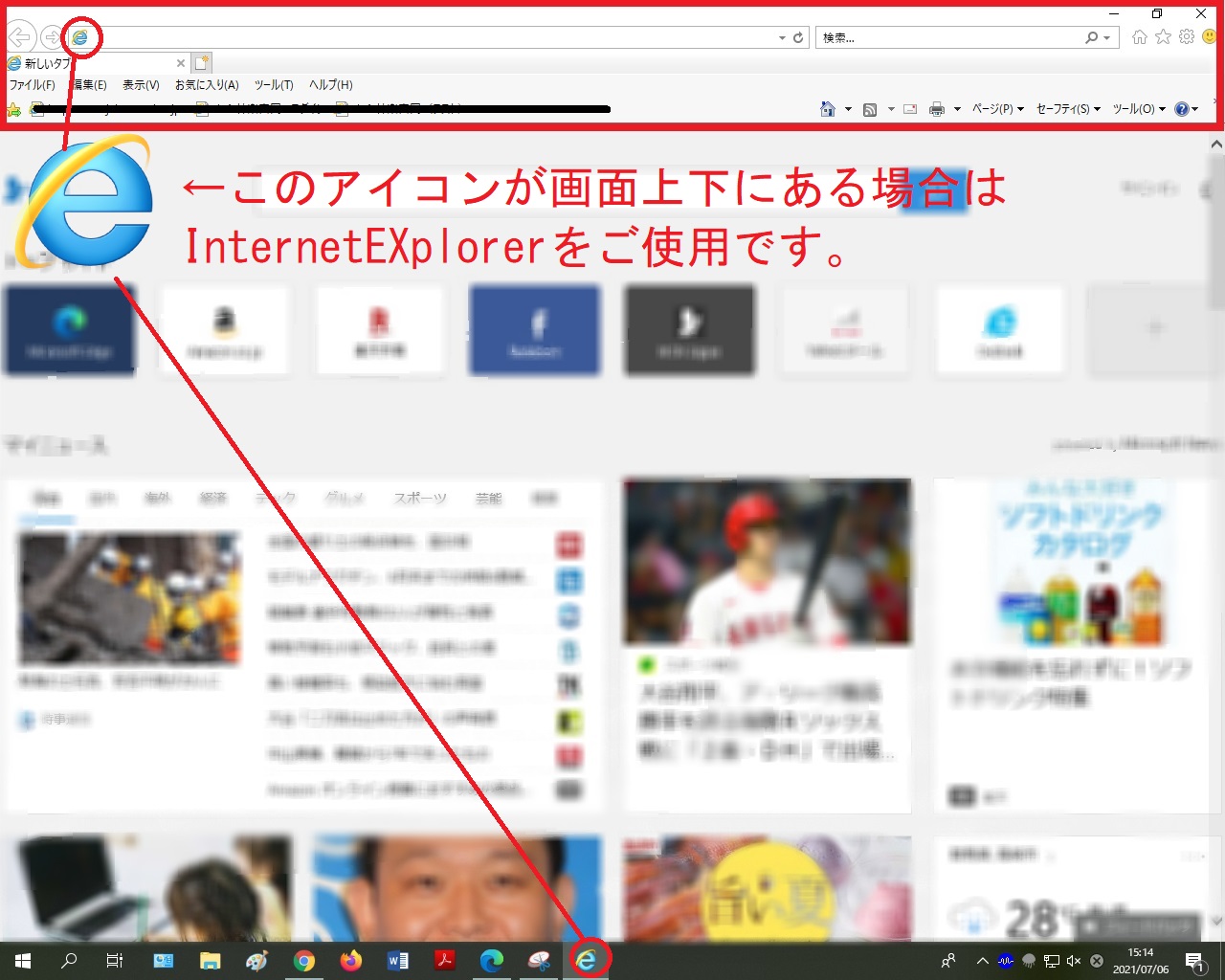Open File Explorer from taskbar

point(211,960)
